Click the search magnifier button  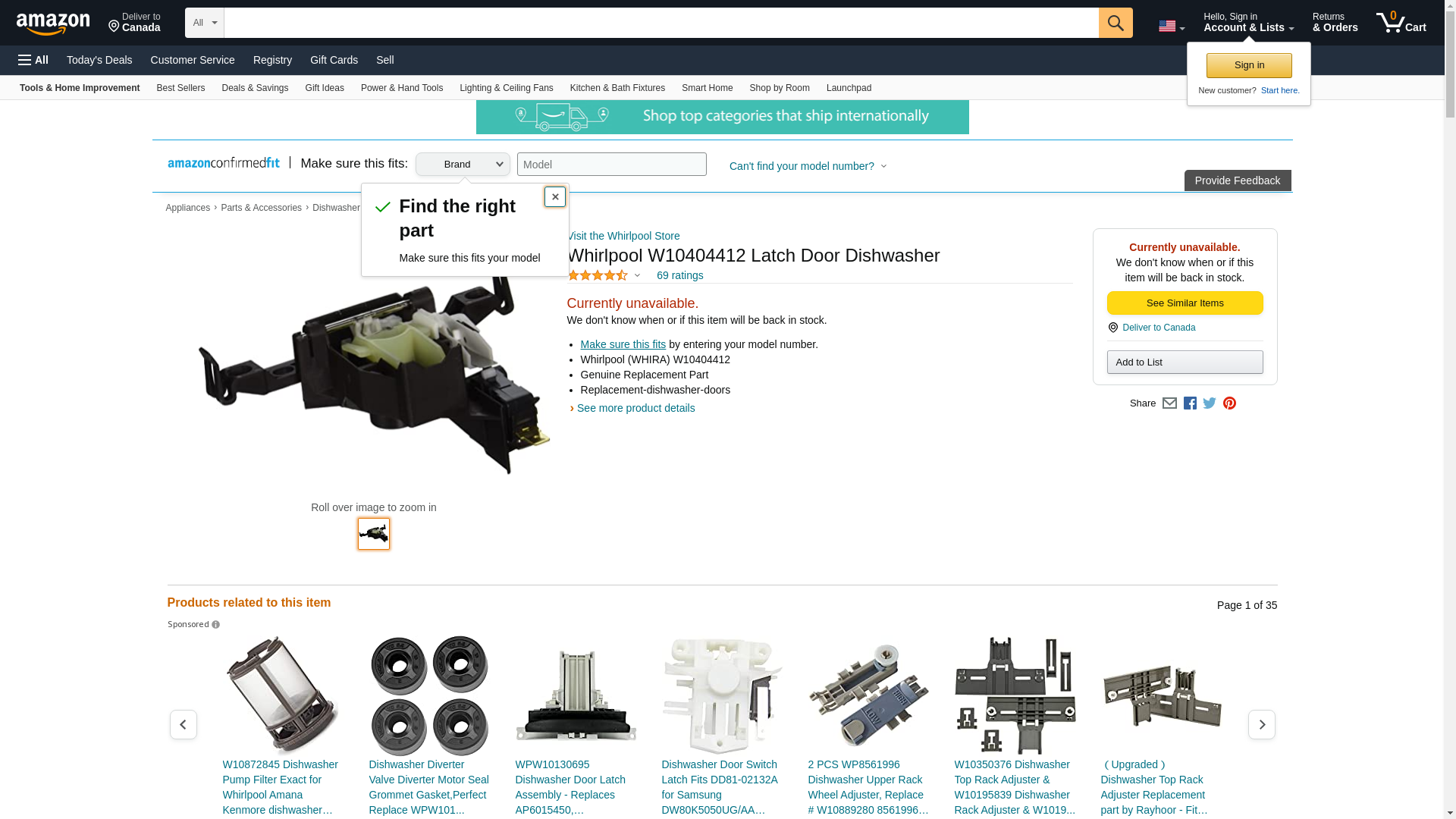click(1116, 23)
